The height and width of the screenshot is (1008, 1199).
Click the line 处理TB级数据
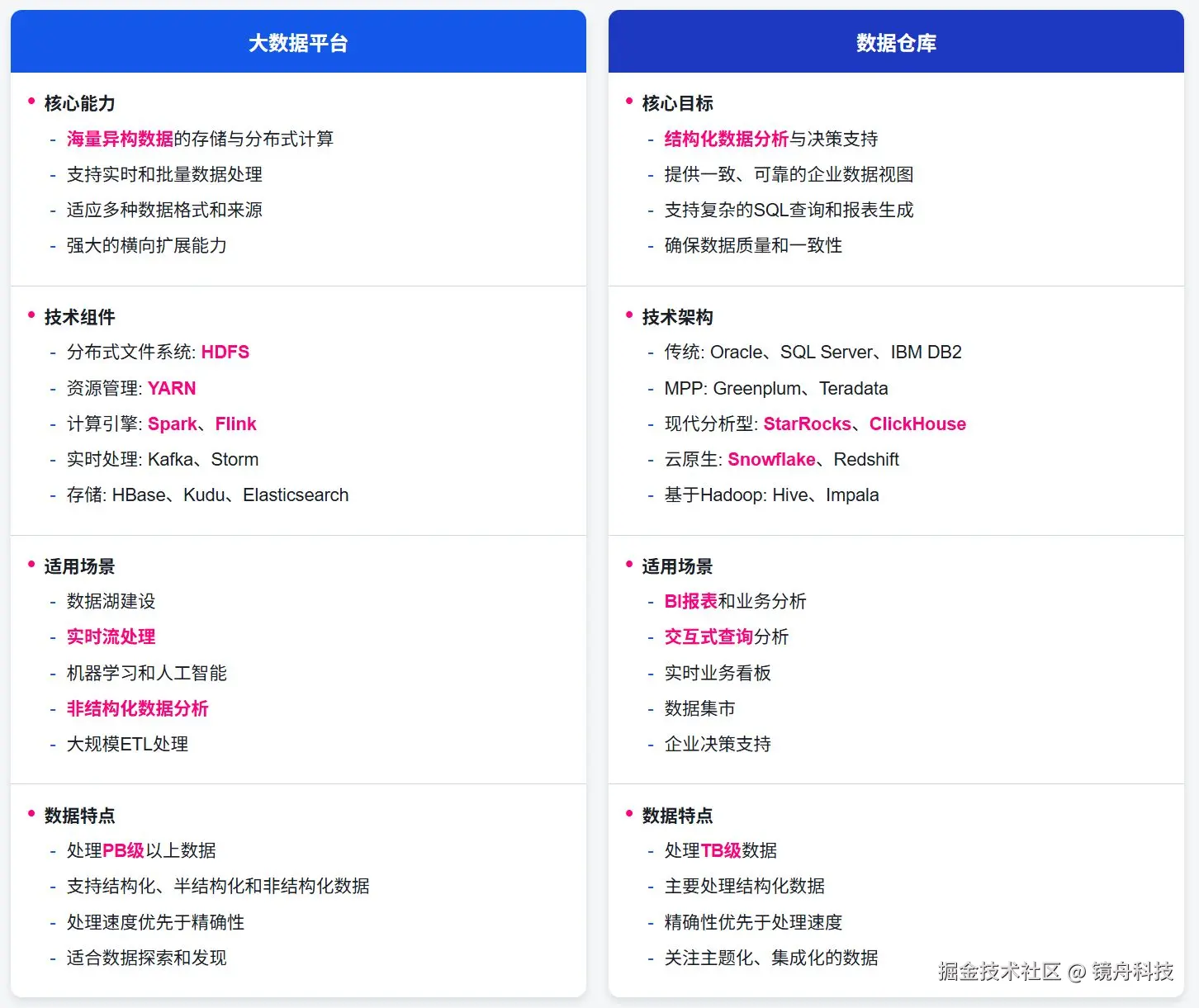[721, 850]
